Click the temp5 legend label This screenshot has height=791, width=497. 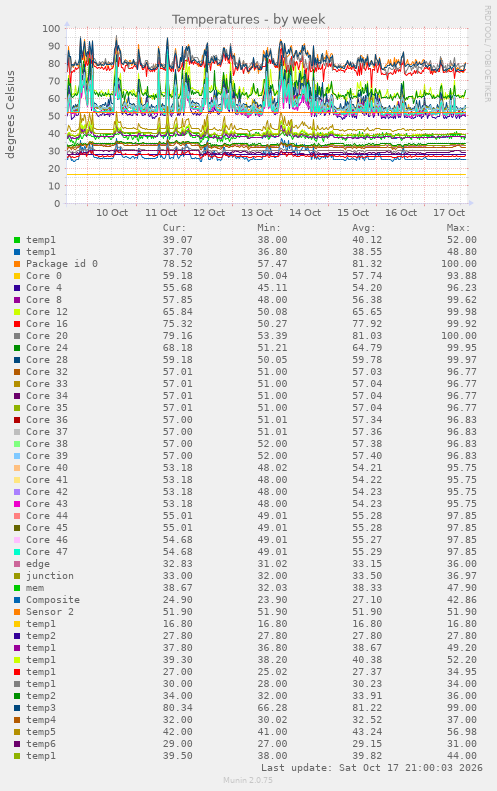(41, 732)
